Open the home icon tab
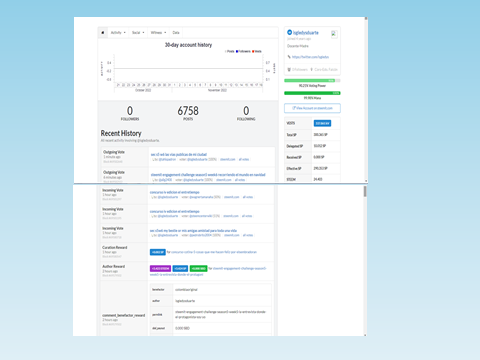 tap(103, 33)
